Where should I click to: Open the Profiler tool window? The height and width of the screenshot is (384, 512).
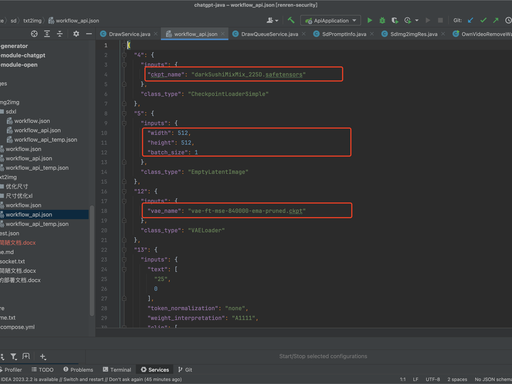pyautogui.click(x=11, y=370)
